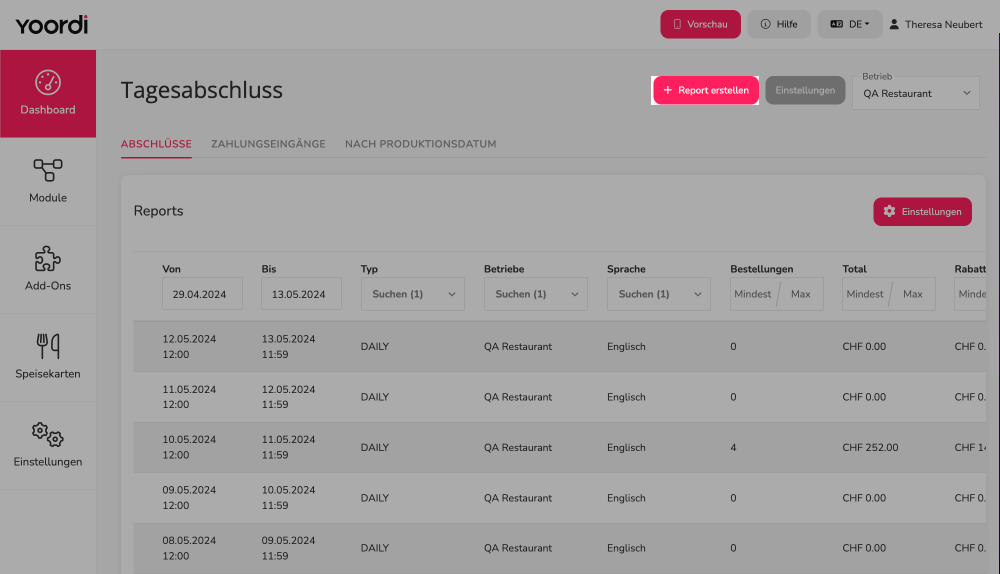Click Report erstellen button
The width and height of the screenshot is (1000, 574).
(x=706, y=91)
